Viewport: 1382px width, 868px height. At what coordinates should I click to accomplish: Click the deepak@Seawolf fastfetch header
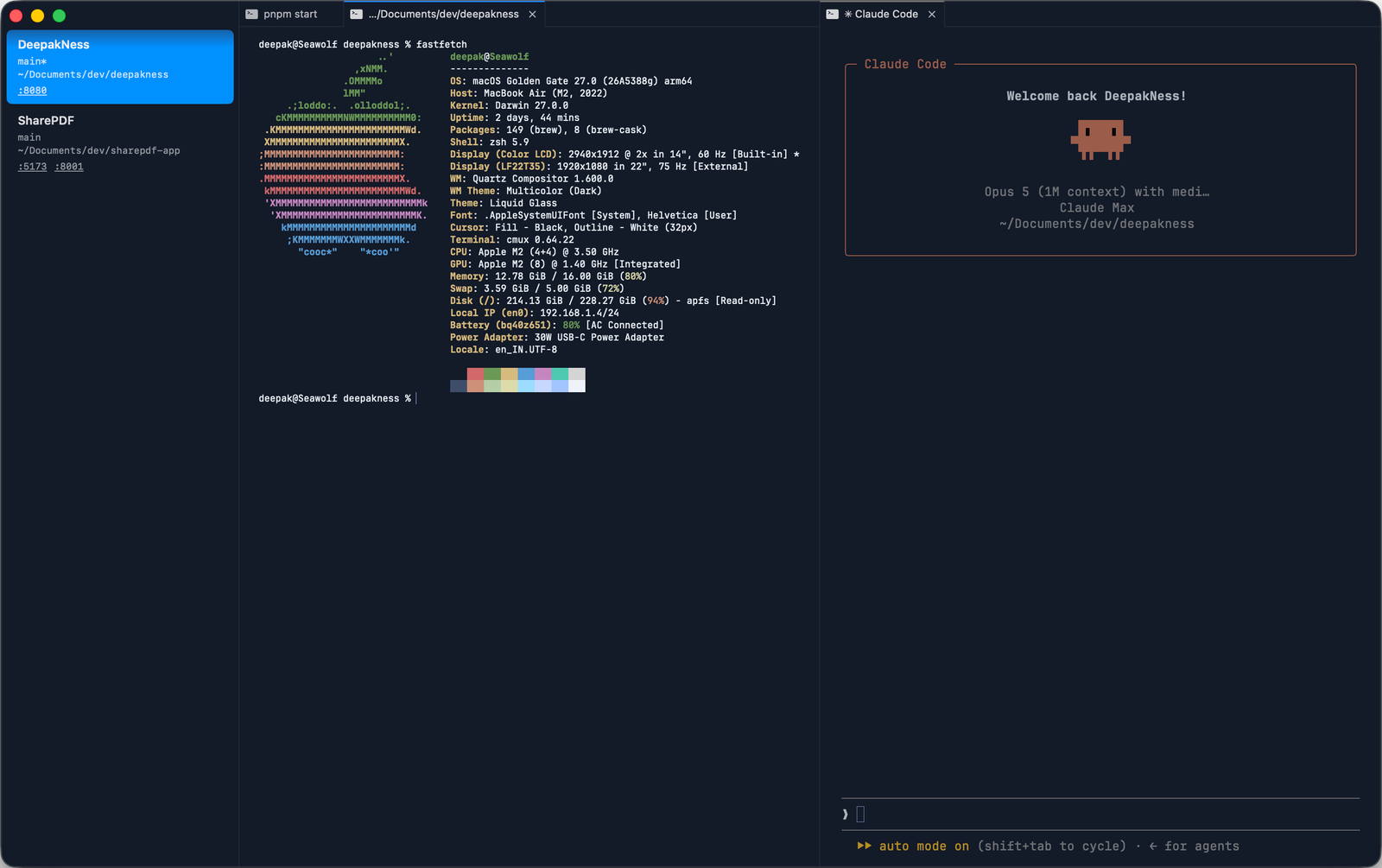490,57
